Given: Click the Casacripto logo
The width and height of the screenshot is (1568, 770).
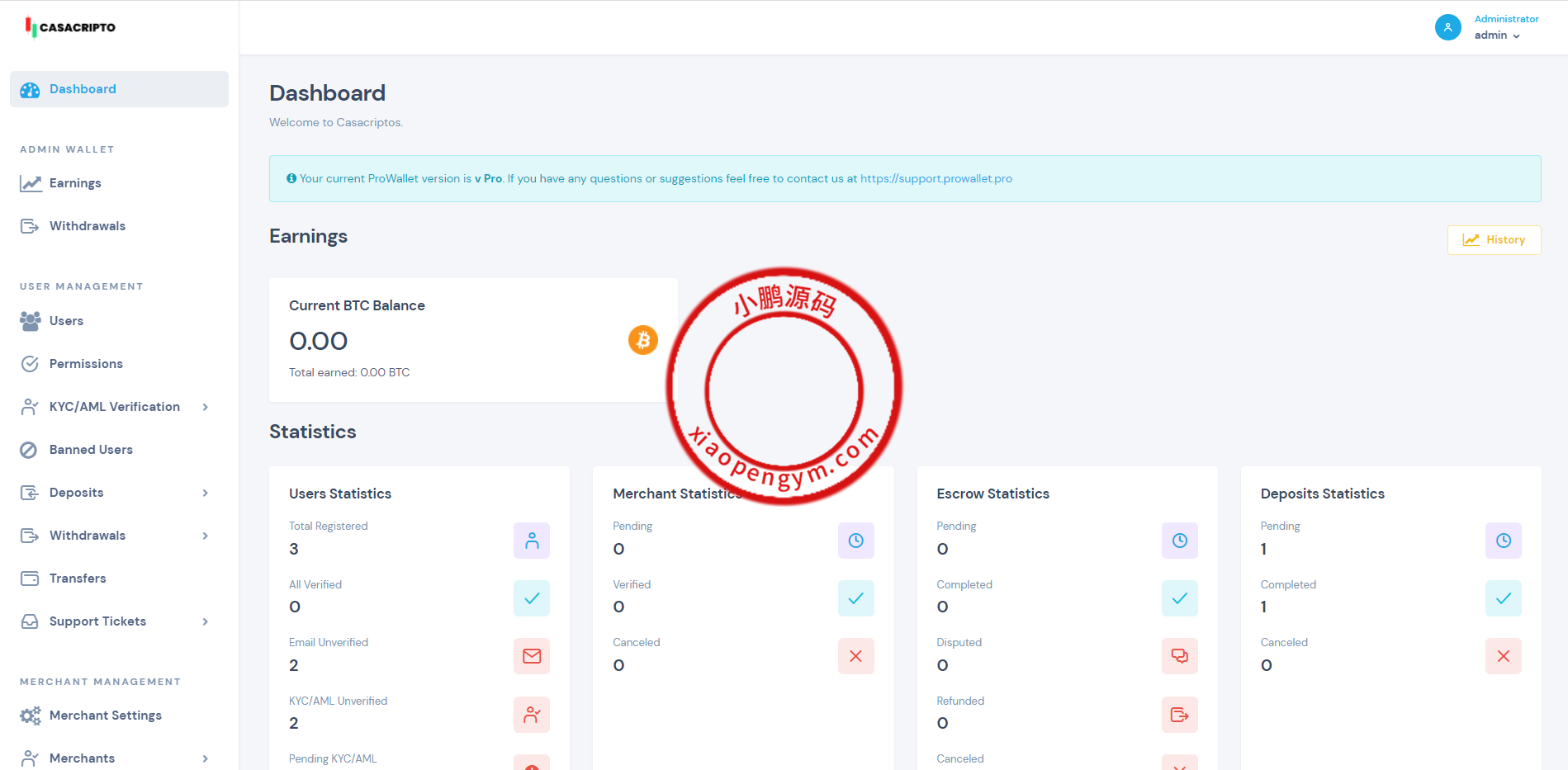Looking at the screenshot, I should point(71,27).
